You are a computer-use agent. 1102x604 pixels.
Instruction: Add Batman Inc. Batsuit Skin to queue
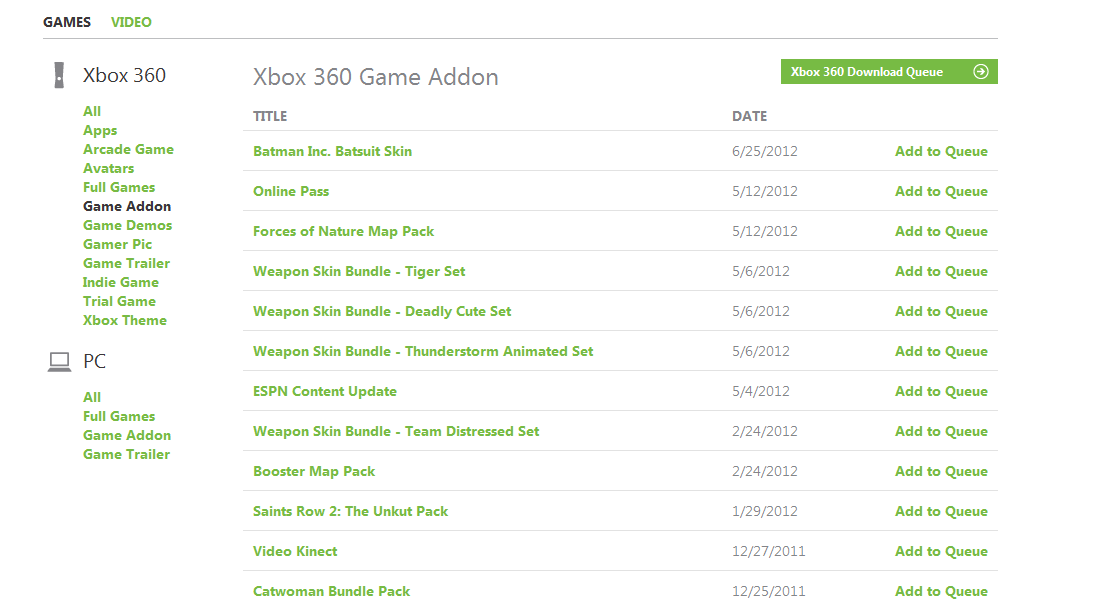pos(941,151)
